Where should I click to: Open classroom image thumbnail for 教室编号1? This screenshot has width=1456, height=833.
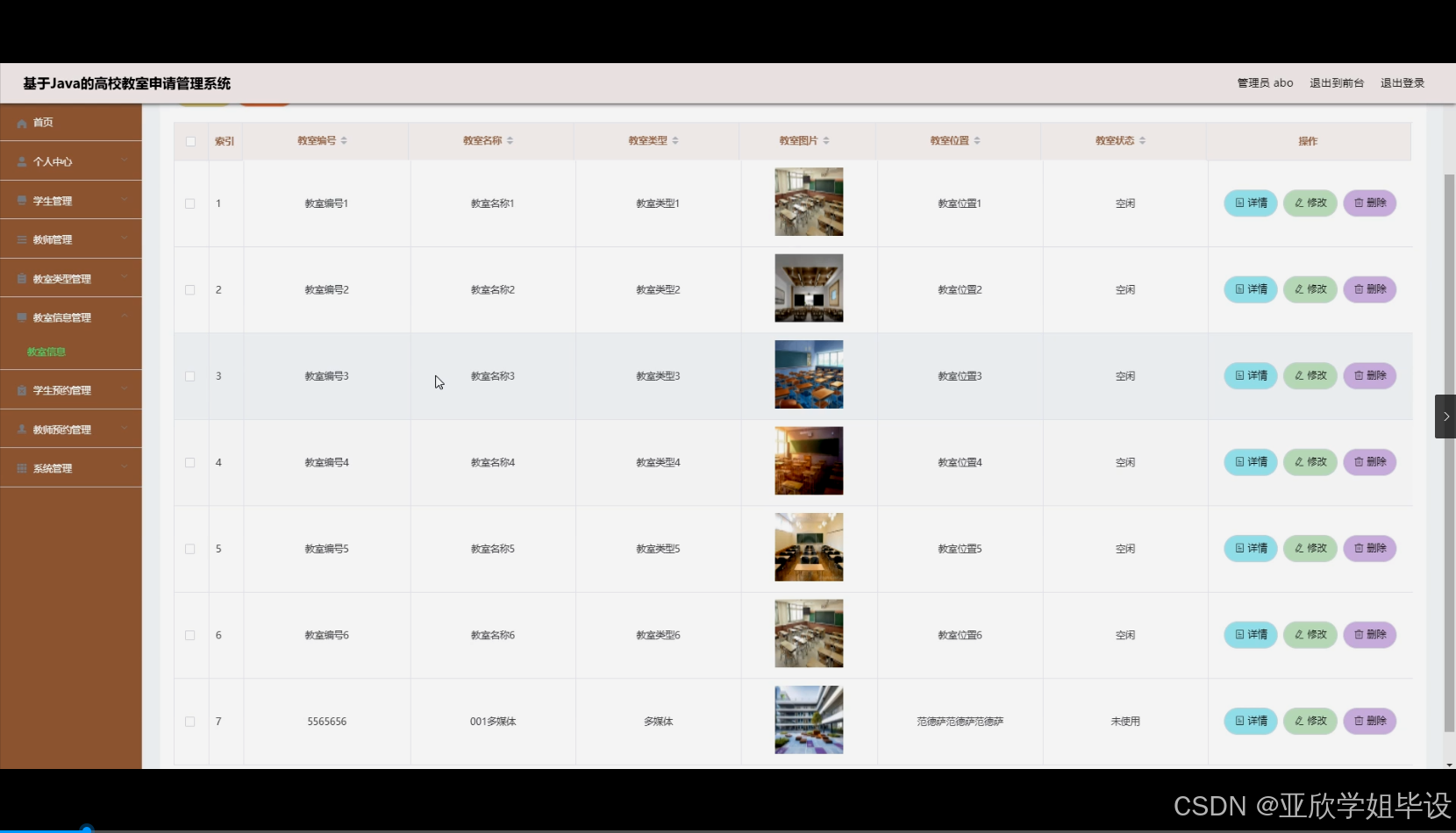pos(809,202)
